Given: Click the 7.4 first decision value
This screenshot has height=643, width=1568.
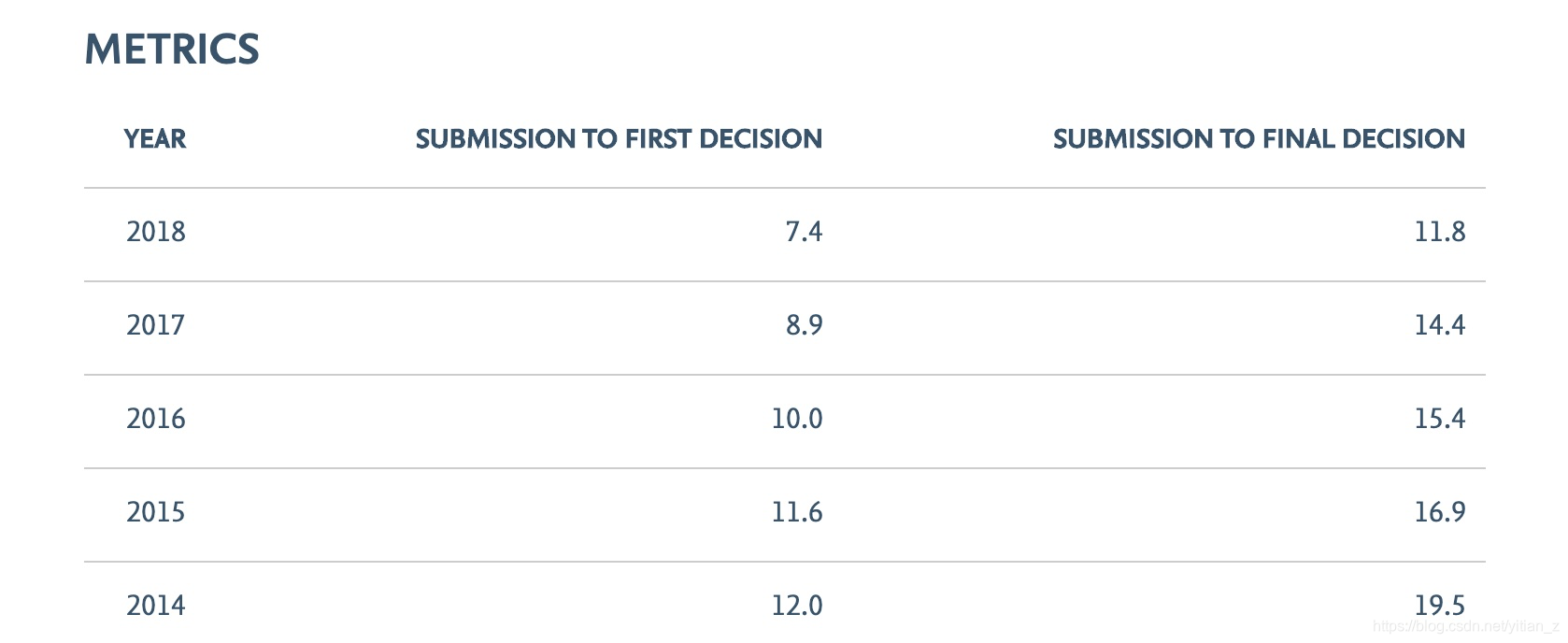Looking at the screenshot, I should [x=804, y=232].
